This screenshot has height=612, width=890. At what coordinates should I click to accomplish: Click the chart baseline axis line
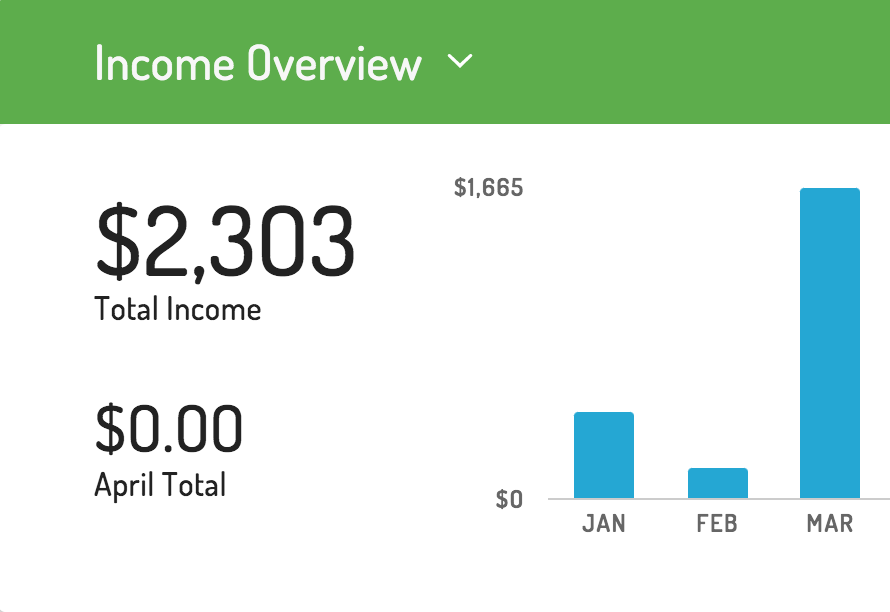click(719, 499)
